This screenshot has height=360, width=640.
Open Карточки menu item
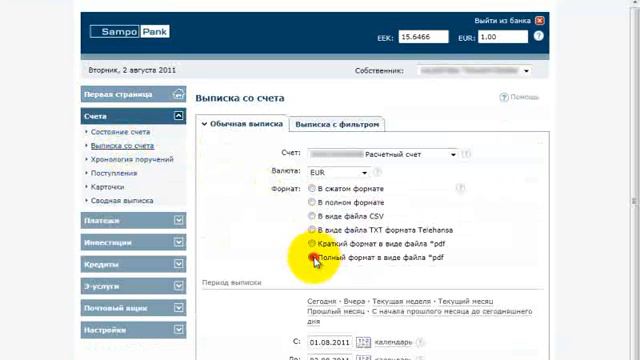pyautogui.click(x=107, y=187)
